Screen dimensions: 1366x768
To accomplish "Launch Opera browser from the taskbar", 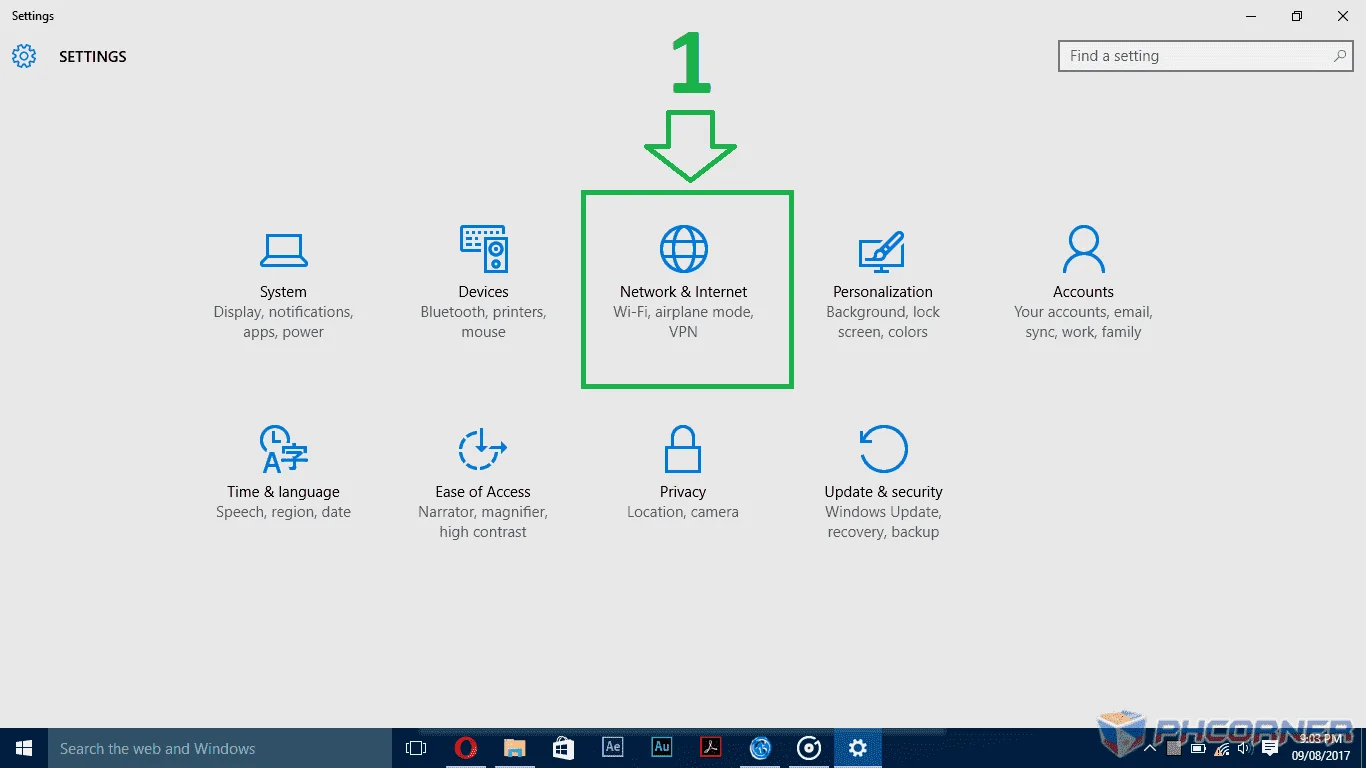I will tap(465, 748).
